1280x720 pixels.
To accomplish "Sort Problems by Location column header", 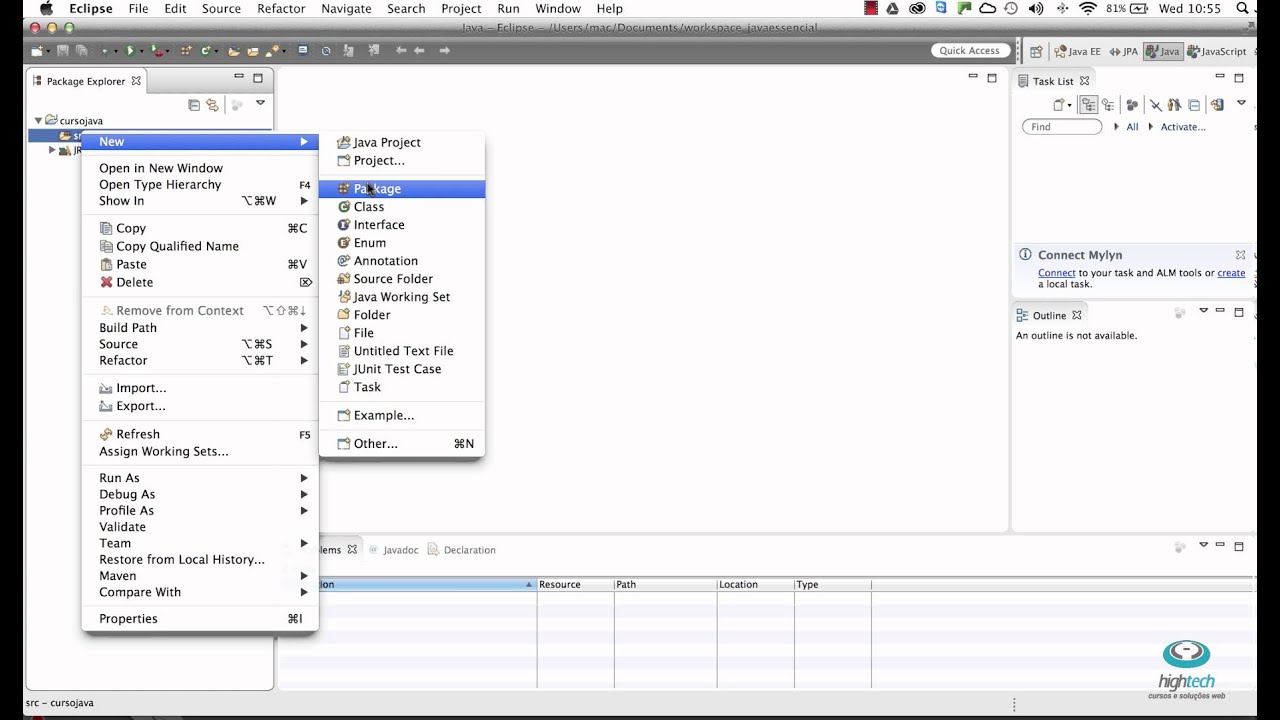I will tap(755, 584).
